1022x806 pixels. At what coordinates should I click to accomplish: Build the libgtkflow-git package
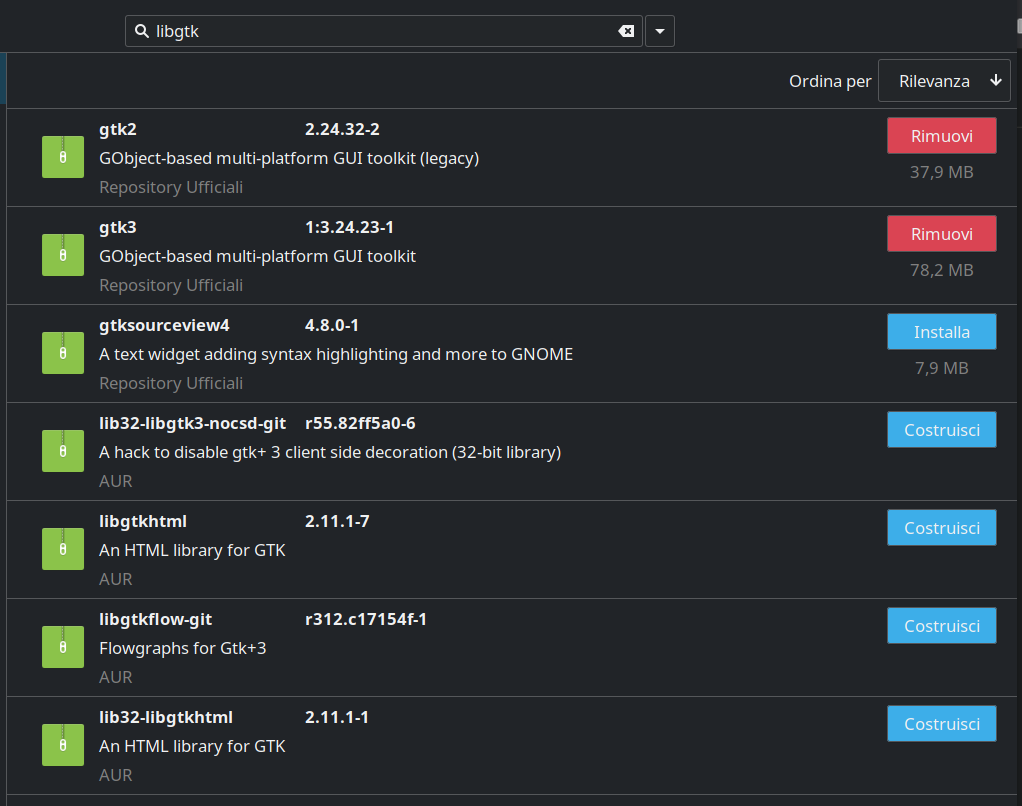941,626
